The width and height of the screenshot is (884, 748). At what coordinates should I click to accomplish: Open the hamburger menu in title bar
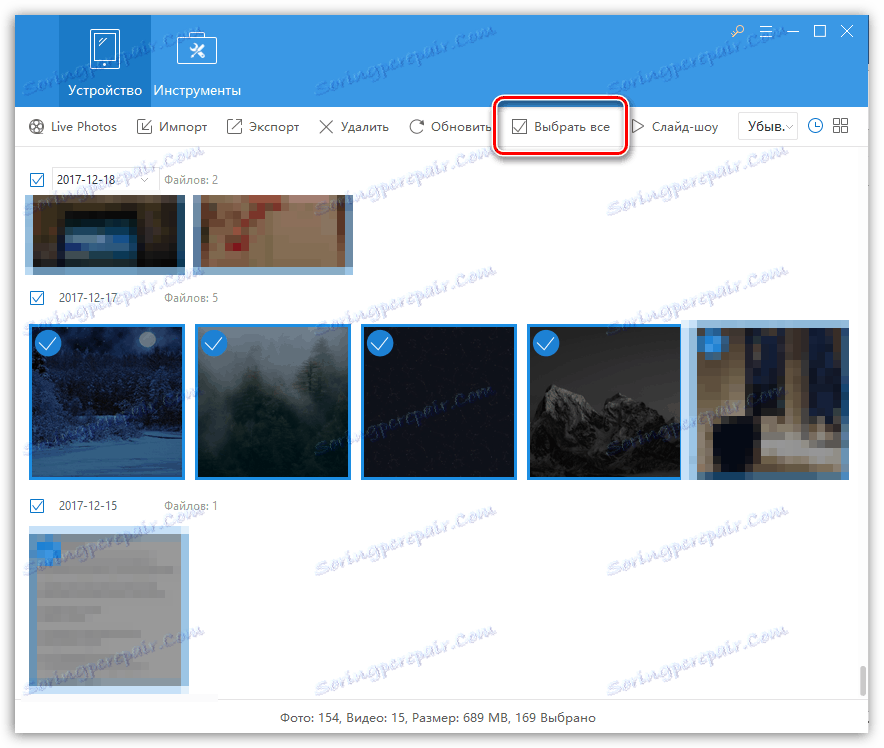[x=766, y=31]
